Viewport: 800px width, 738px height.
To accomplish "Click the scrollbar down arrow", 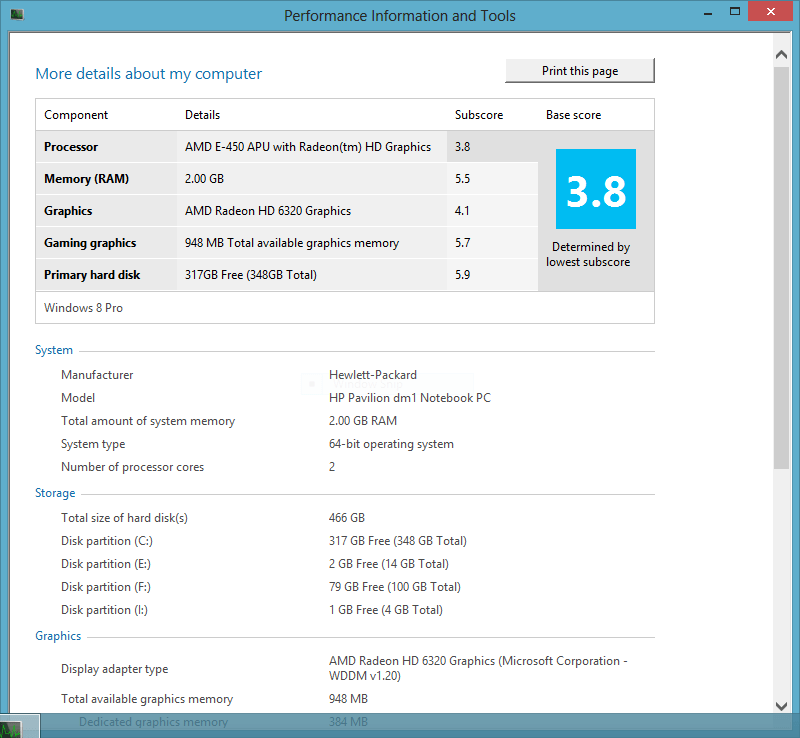I will (781, 706).
